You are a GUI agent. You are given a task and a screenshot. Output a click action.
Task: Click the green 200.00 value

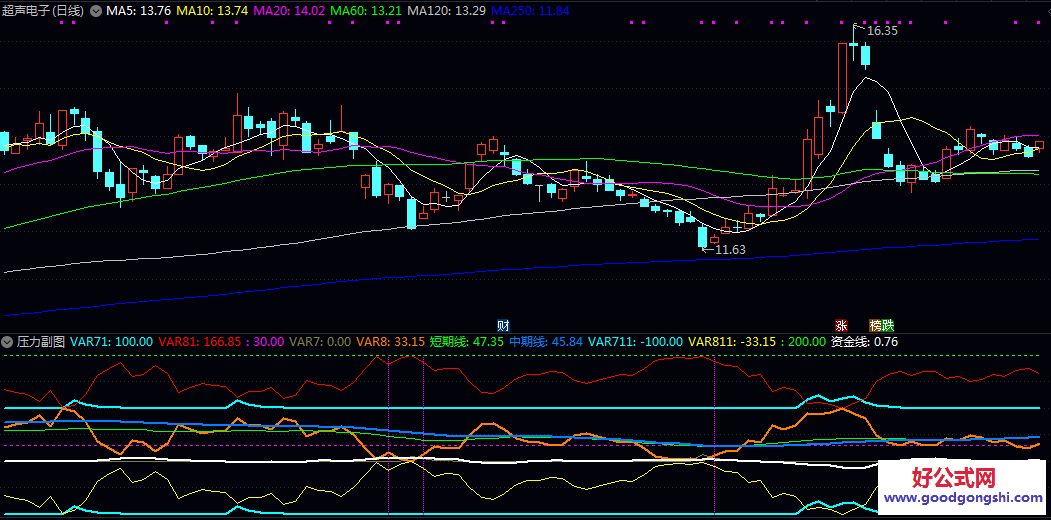806,342
